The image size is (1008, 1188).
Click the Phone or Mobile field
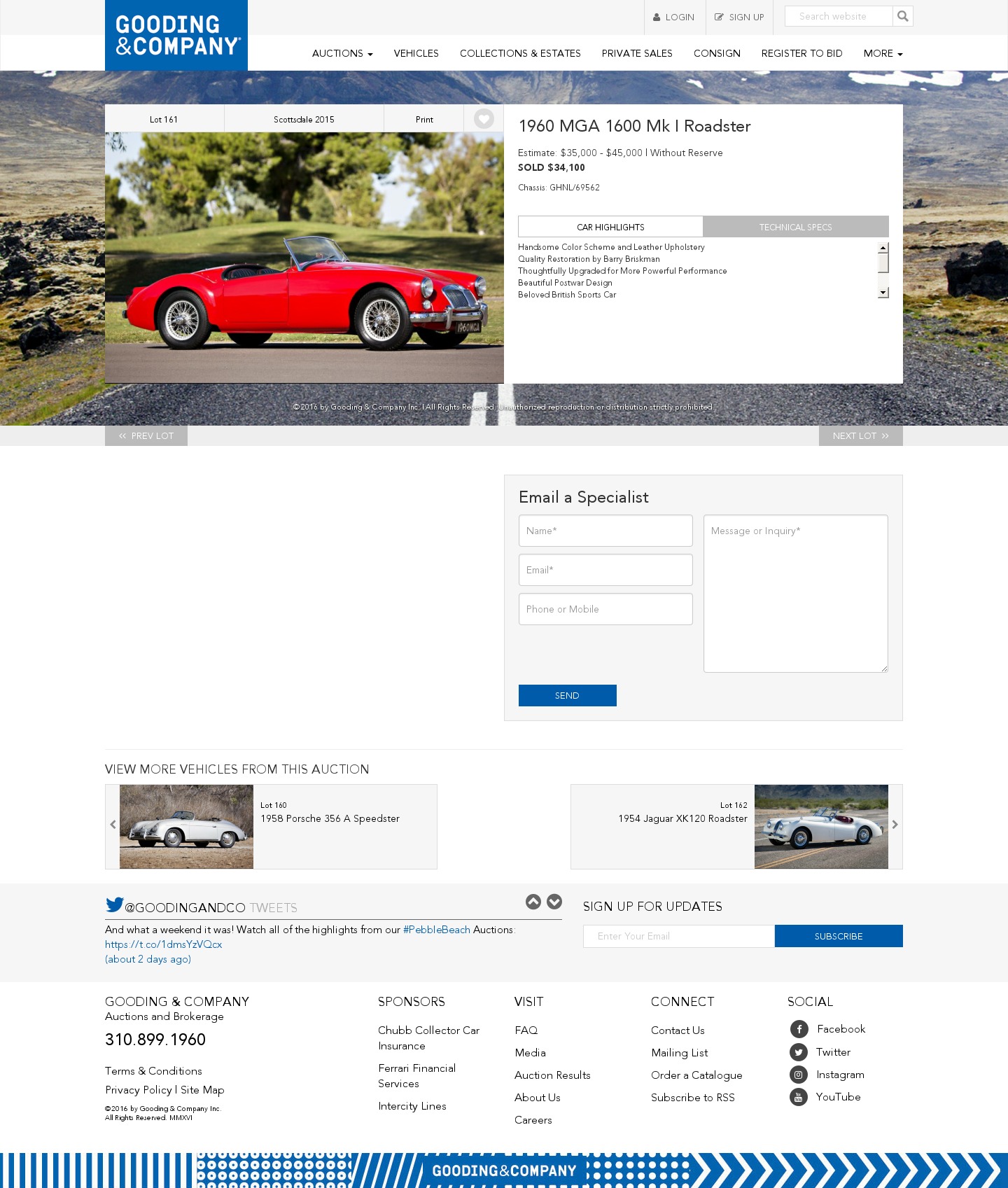605,609
